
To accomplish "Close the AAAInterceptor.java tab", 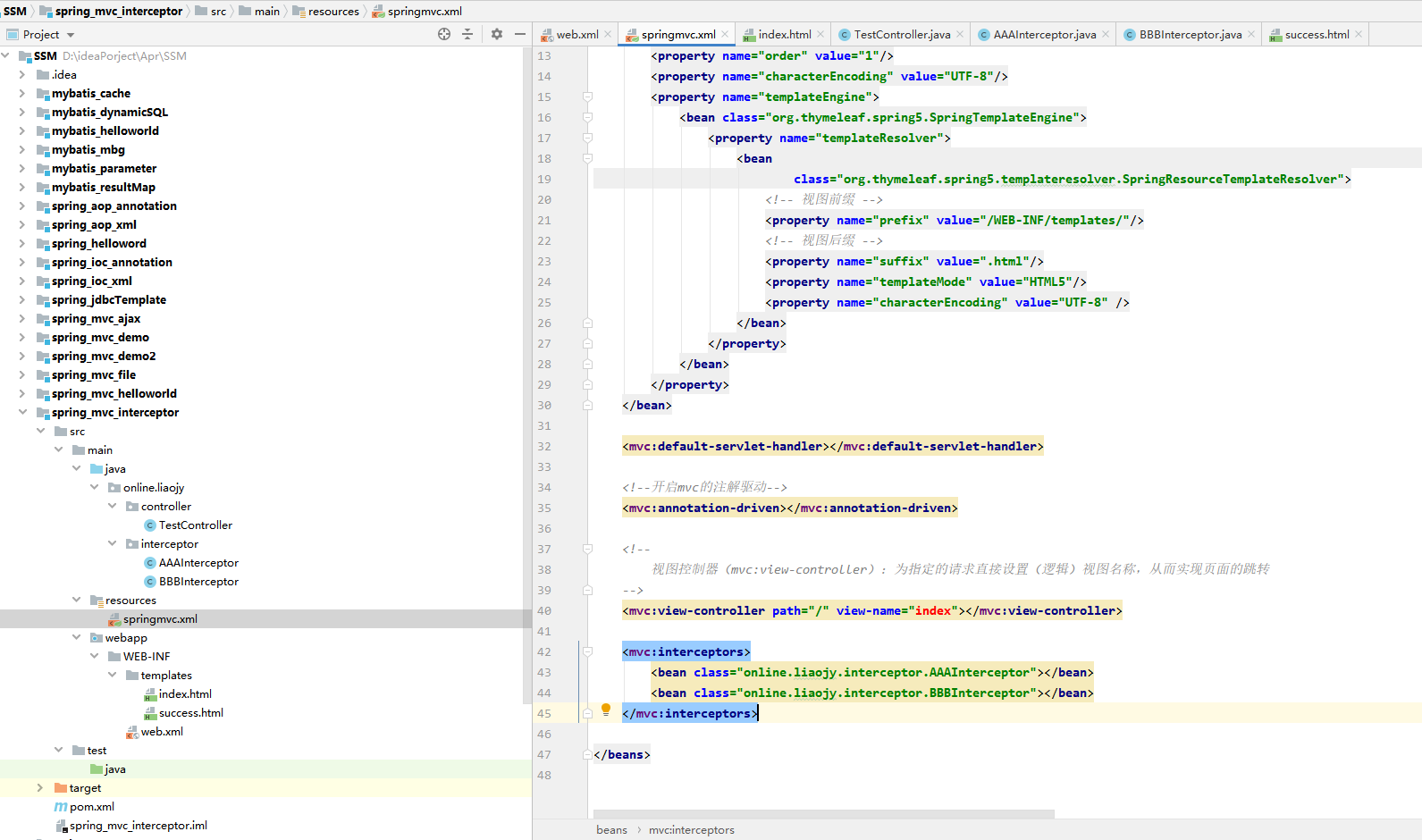I will (1106, 35).
